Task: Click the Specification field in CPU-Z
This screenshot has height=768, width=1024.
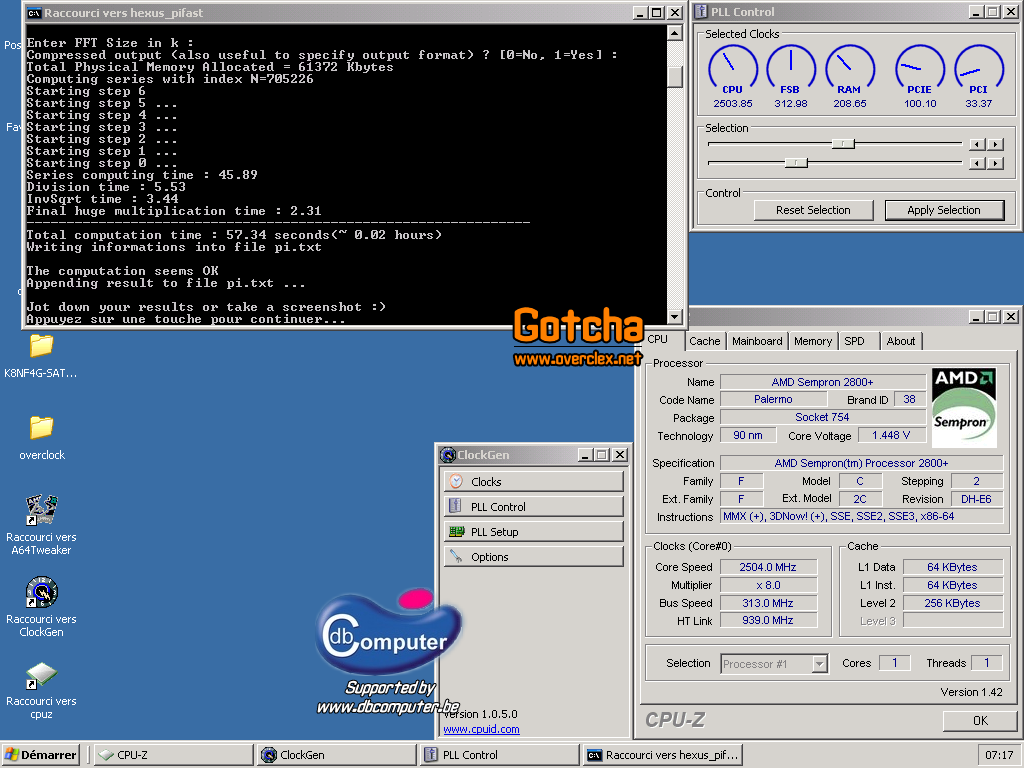Action: 861,463
